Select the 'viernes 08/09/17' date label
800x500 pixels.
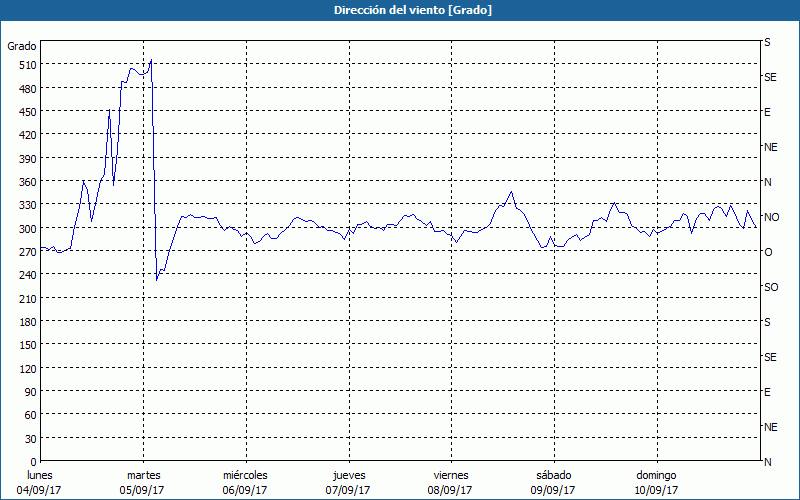coord(450,482)
